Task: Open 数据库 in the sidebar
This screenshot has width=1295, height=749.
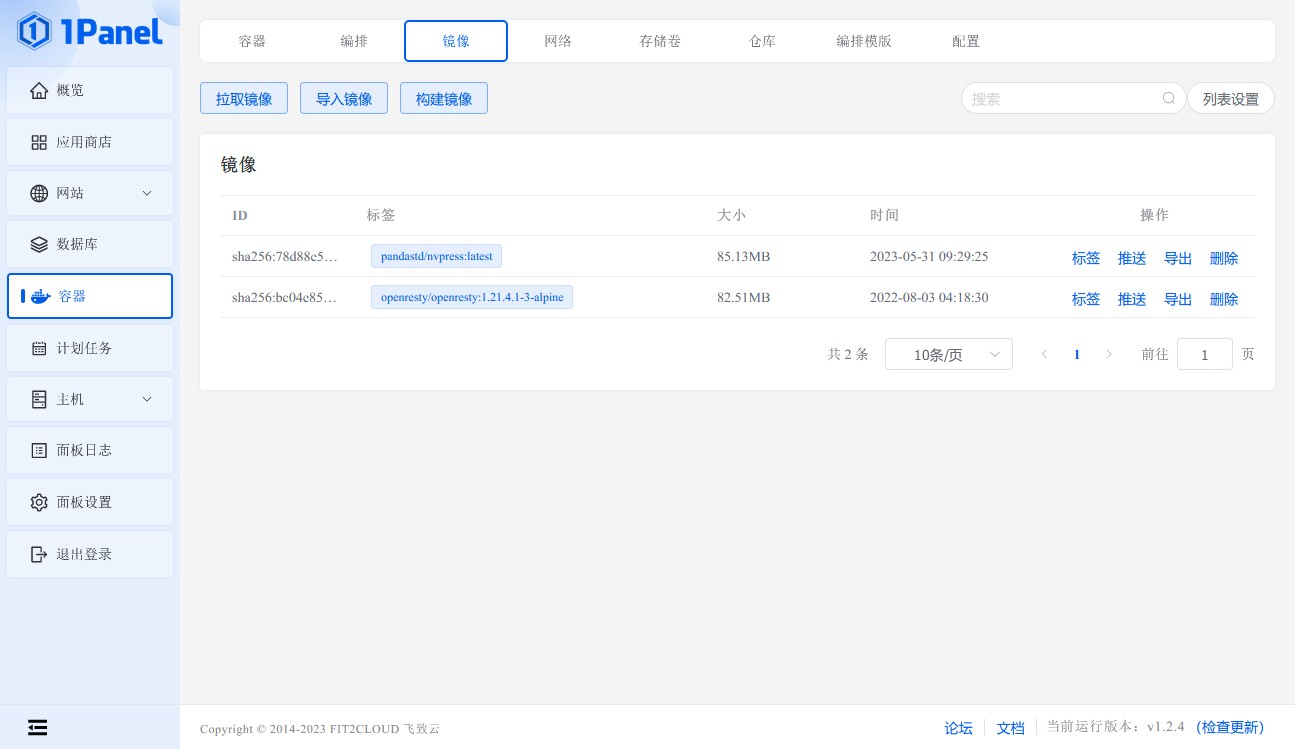Action: (90, 244)
